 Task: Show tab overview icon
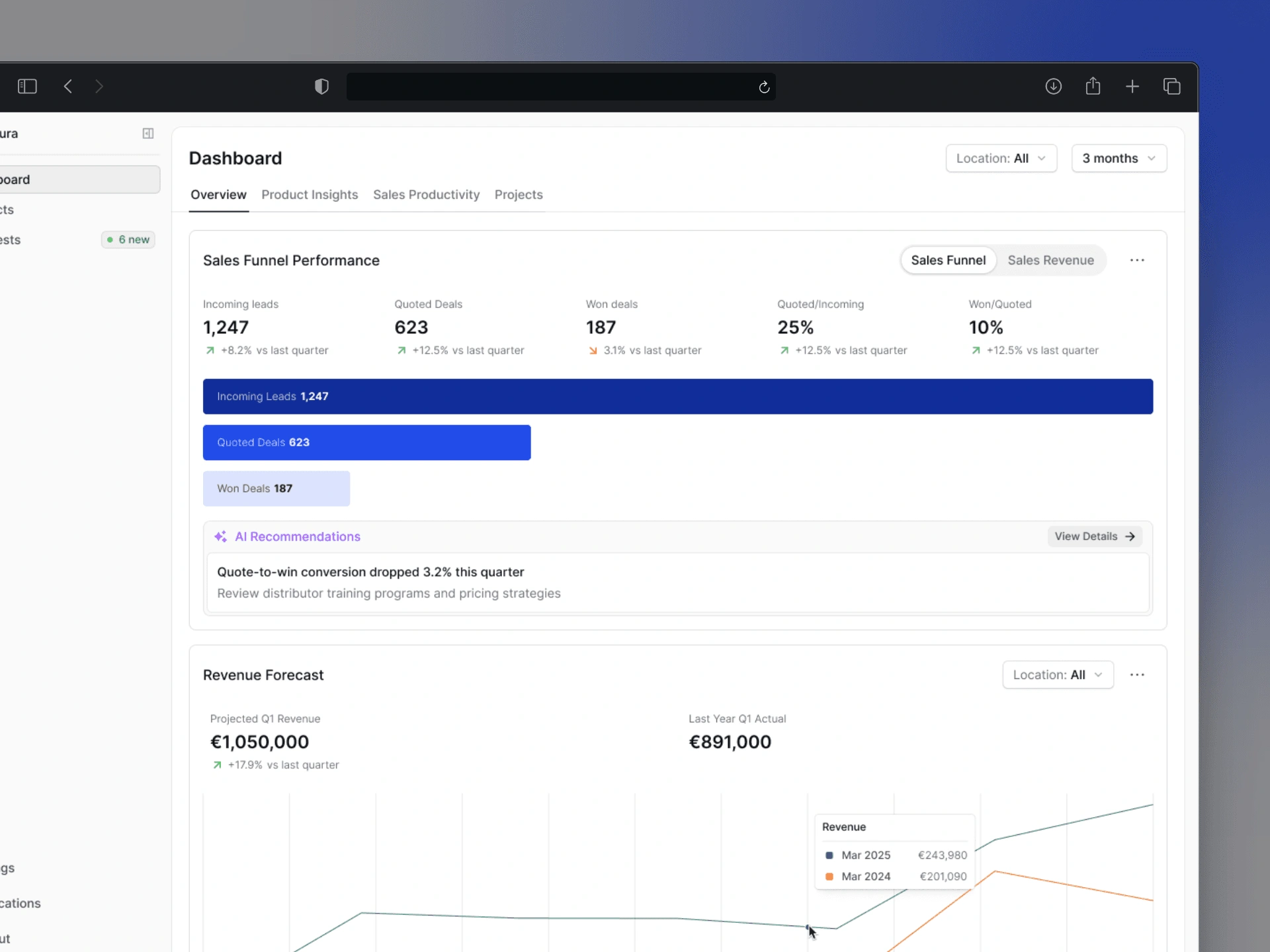tap(1171, 87)
